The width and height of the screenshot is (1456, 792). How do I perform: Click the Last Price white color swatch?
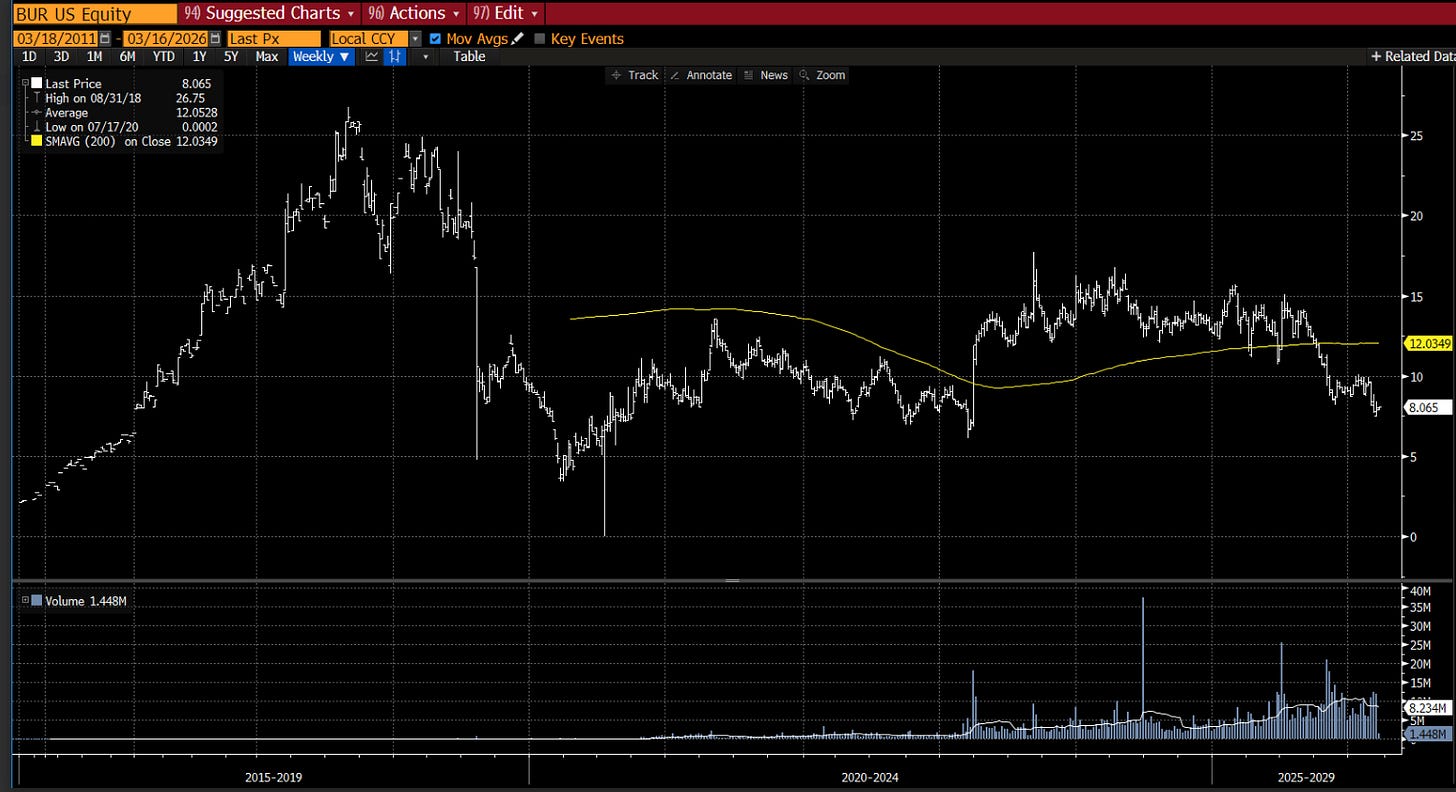(x=37, y=84)
